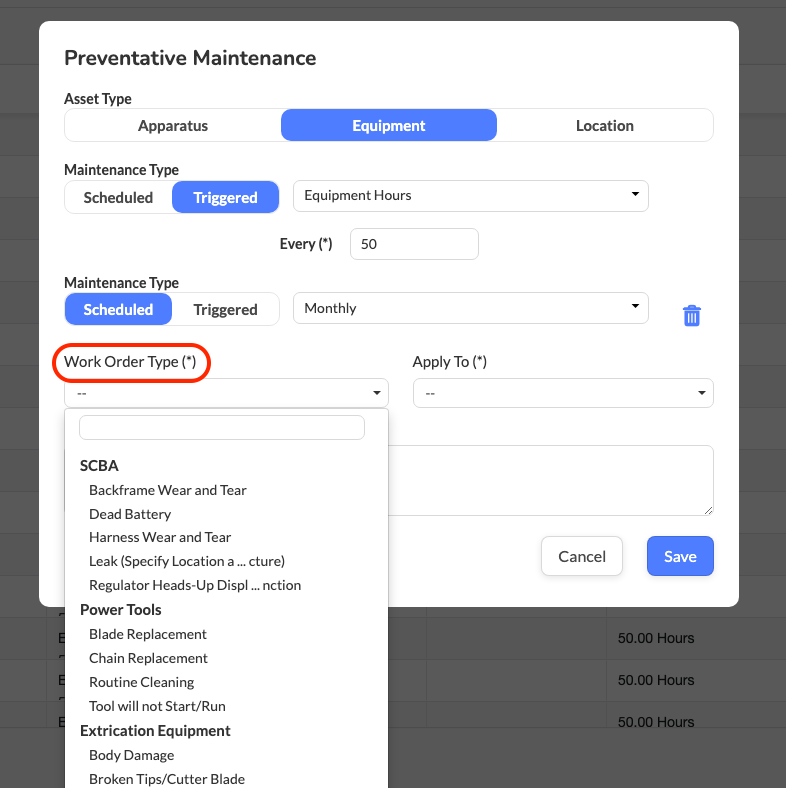Switch first maintenance type to Scheduled
The image size is (786, 788).
click(x=118, y=198)
